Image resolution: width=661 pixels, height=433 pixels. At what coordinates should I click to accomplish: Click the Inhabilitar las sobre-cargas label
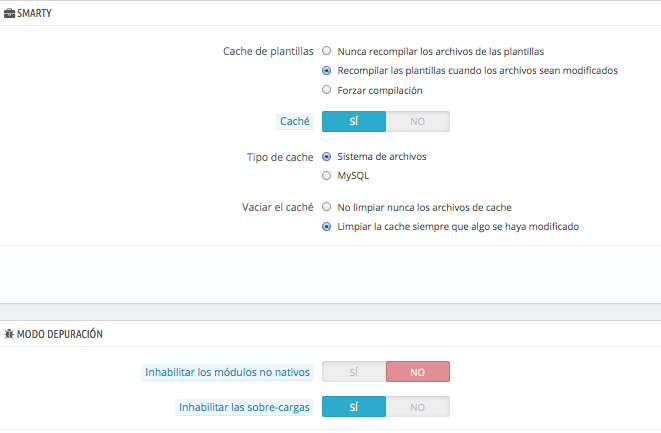[244, 407]
